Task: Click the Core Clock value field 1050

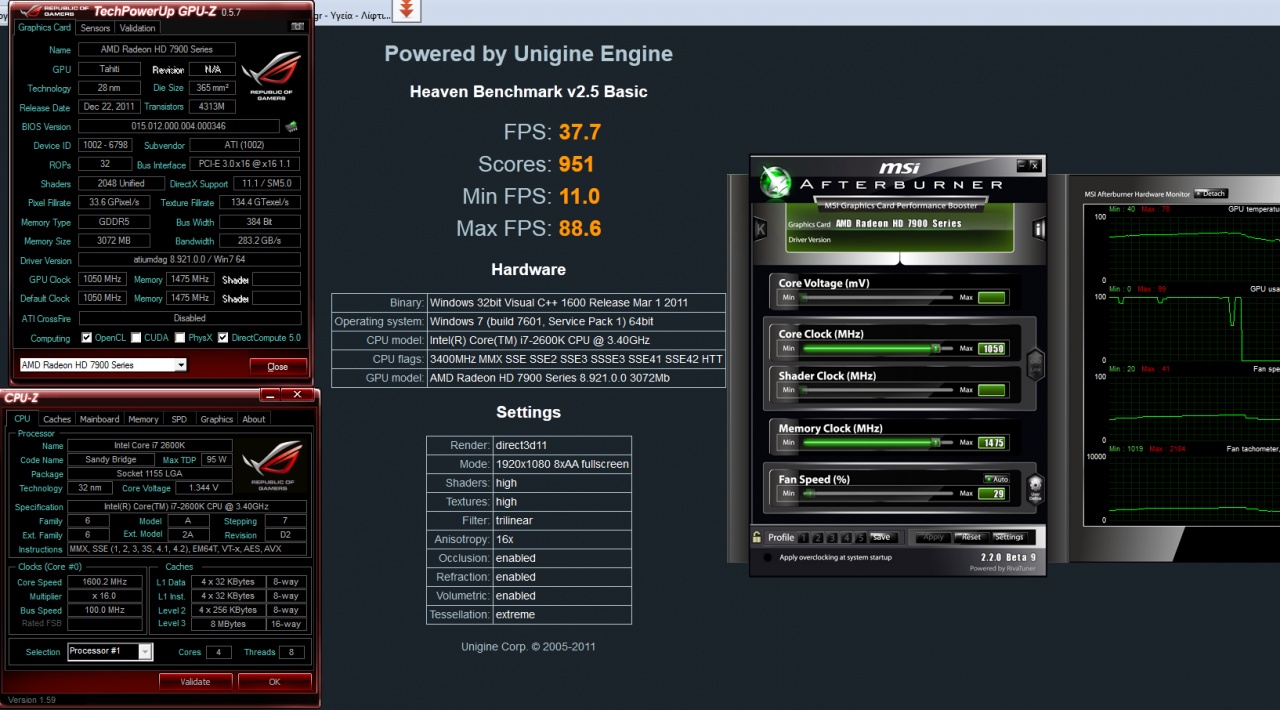Action: pos(991,349)
